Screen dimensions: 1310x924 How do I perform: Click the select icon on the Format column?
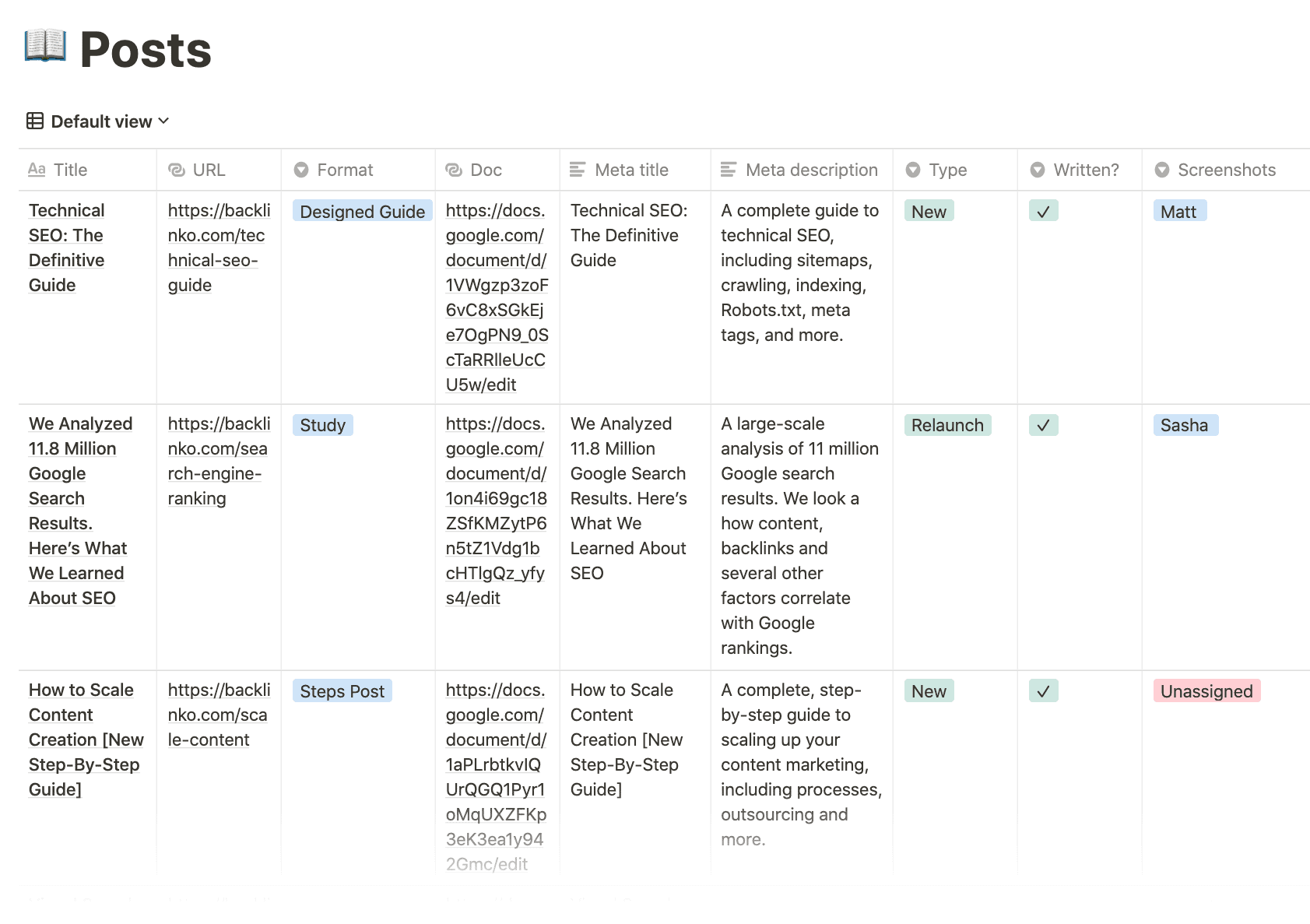[x=300, y=170]
